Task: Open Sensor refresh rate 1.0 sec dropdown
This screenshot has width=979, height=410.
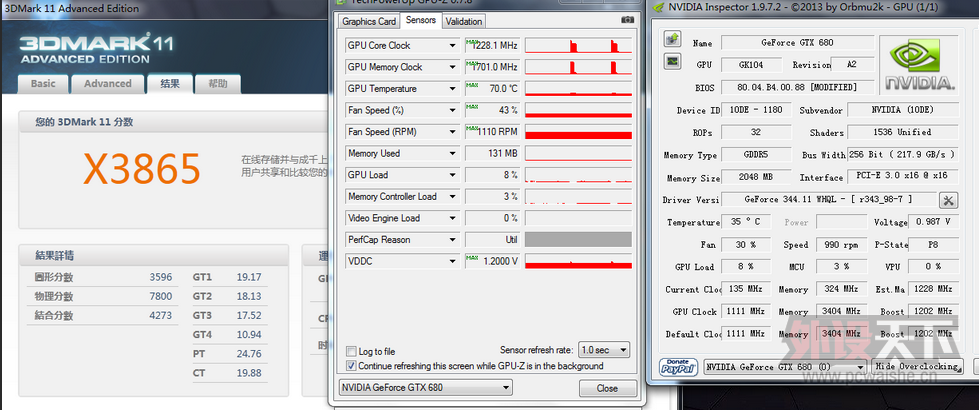Action: pos(604,350)
